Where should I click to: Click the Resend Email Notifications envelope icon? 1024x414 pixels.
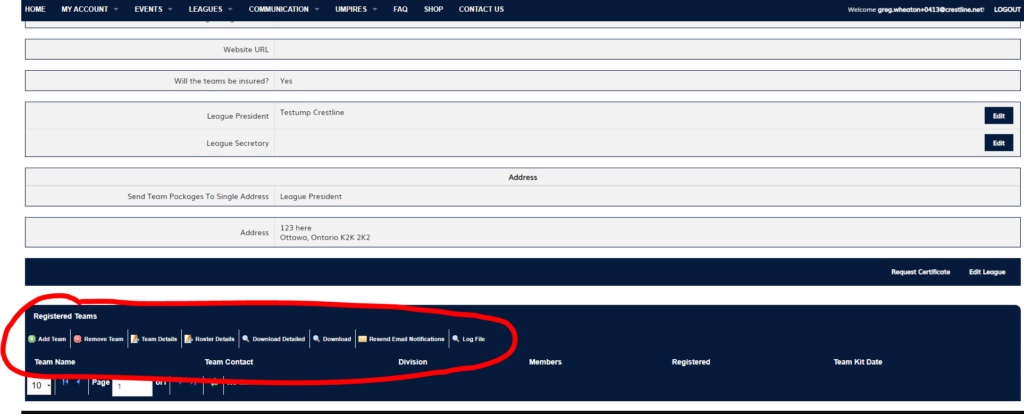pos(363,339)
